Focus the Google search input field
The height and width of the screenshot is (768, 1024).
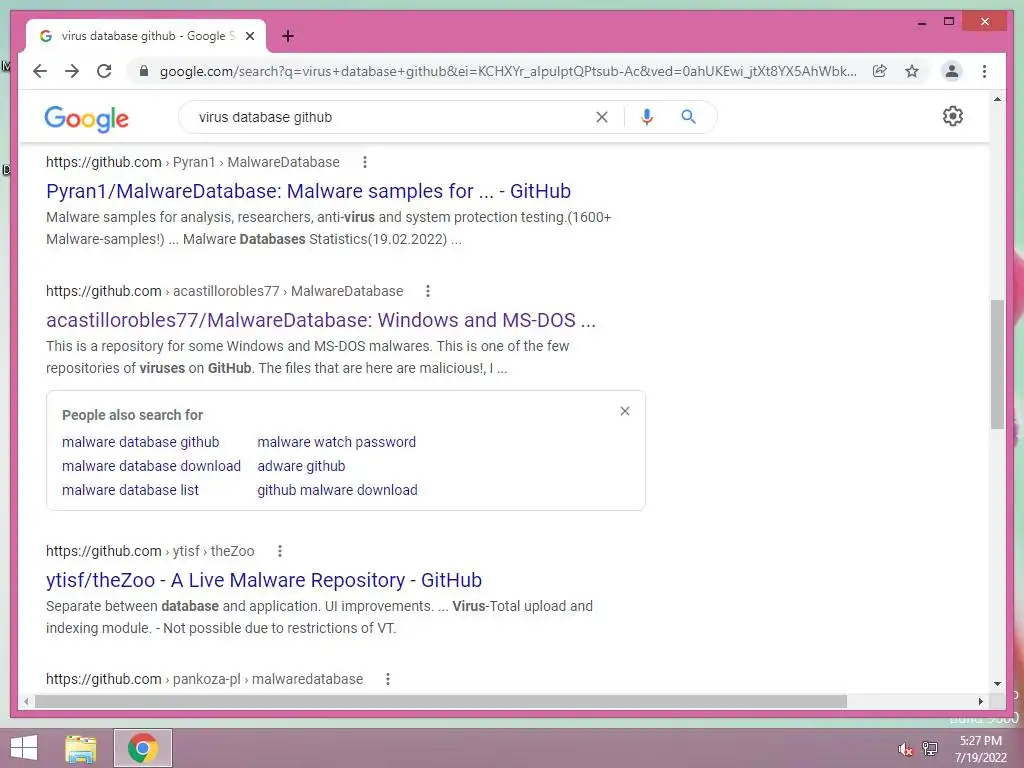pyautogui.click(x=392, y=117)
